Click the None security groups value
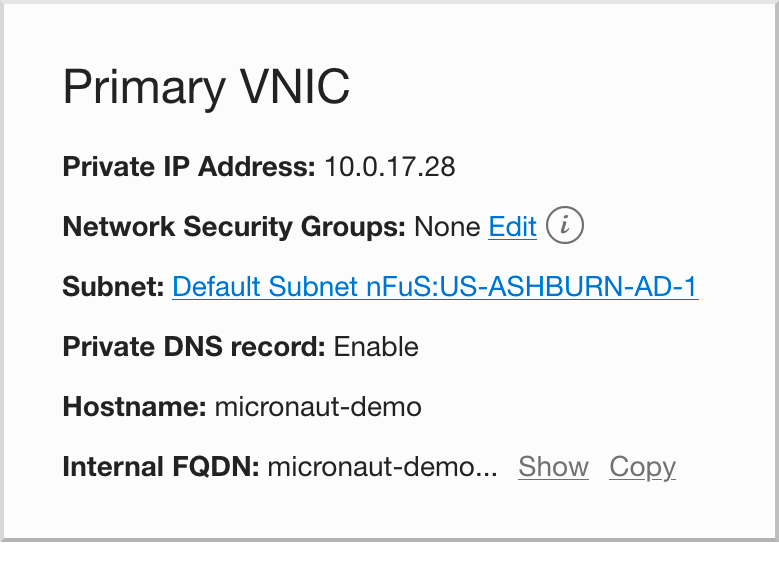779x572 pixels. tap(447, 227)
